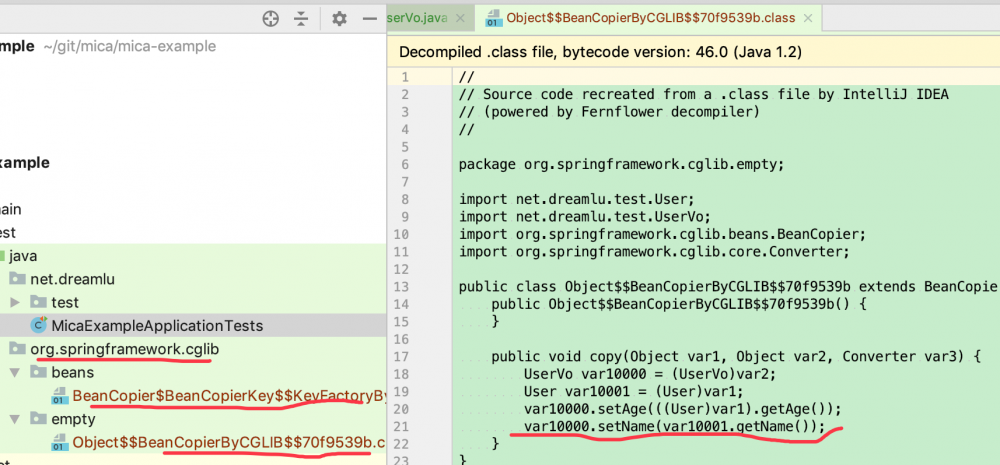
Task: Click the var10000.setName call line
Action: pyautogui.click(x=674, y=425)
